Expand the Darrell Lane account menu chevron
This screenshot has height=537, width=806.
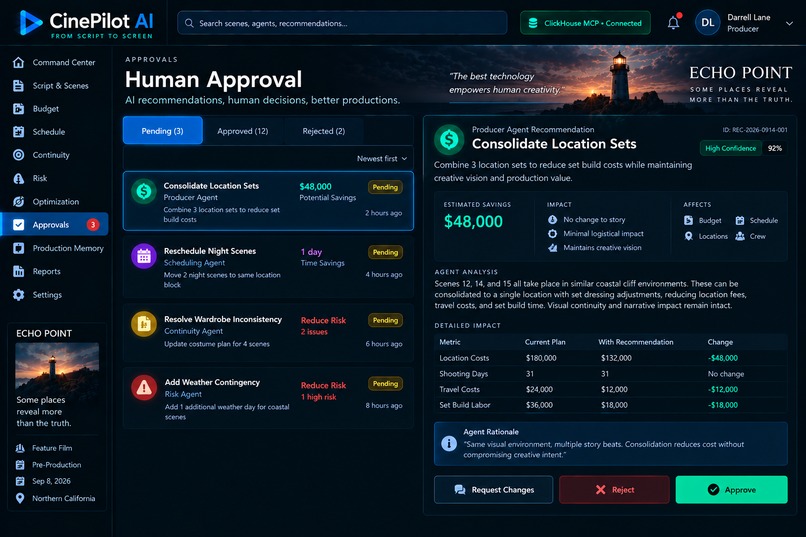click(x=789, y=23)
